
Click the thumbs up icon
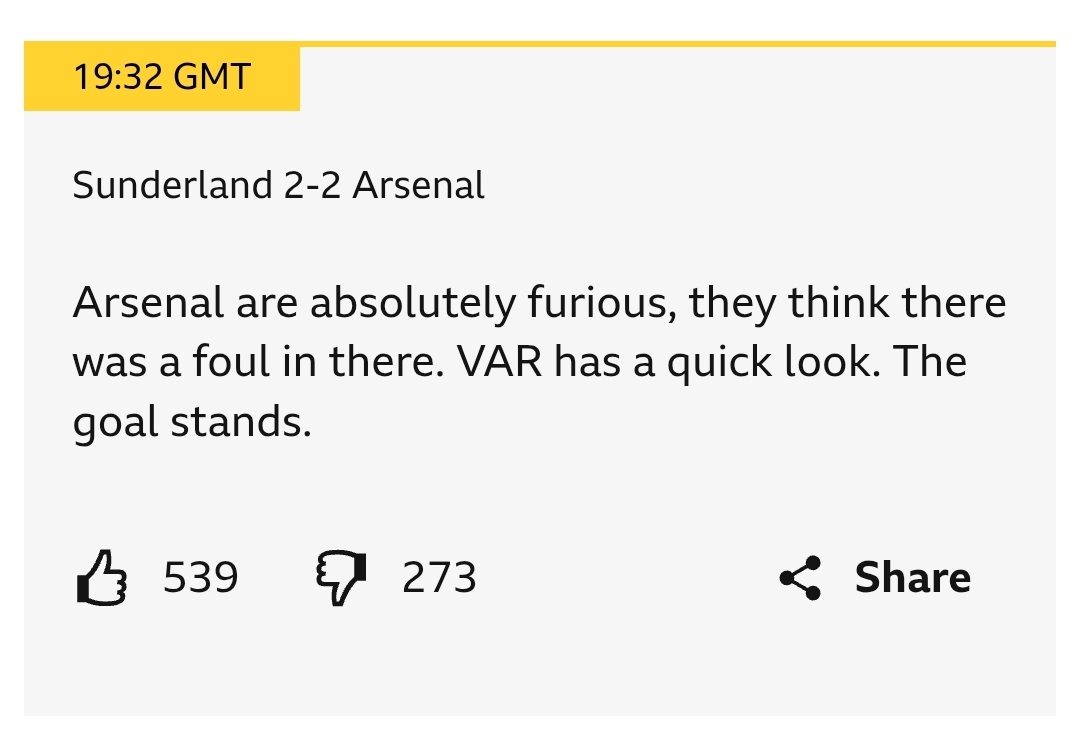pos(102,579)
